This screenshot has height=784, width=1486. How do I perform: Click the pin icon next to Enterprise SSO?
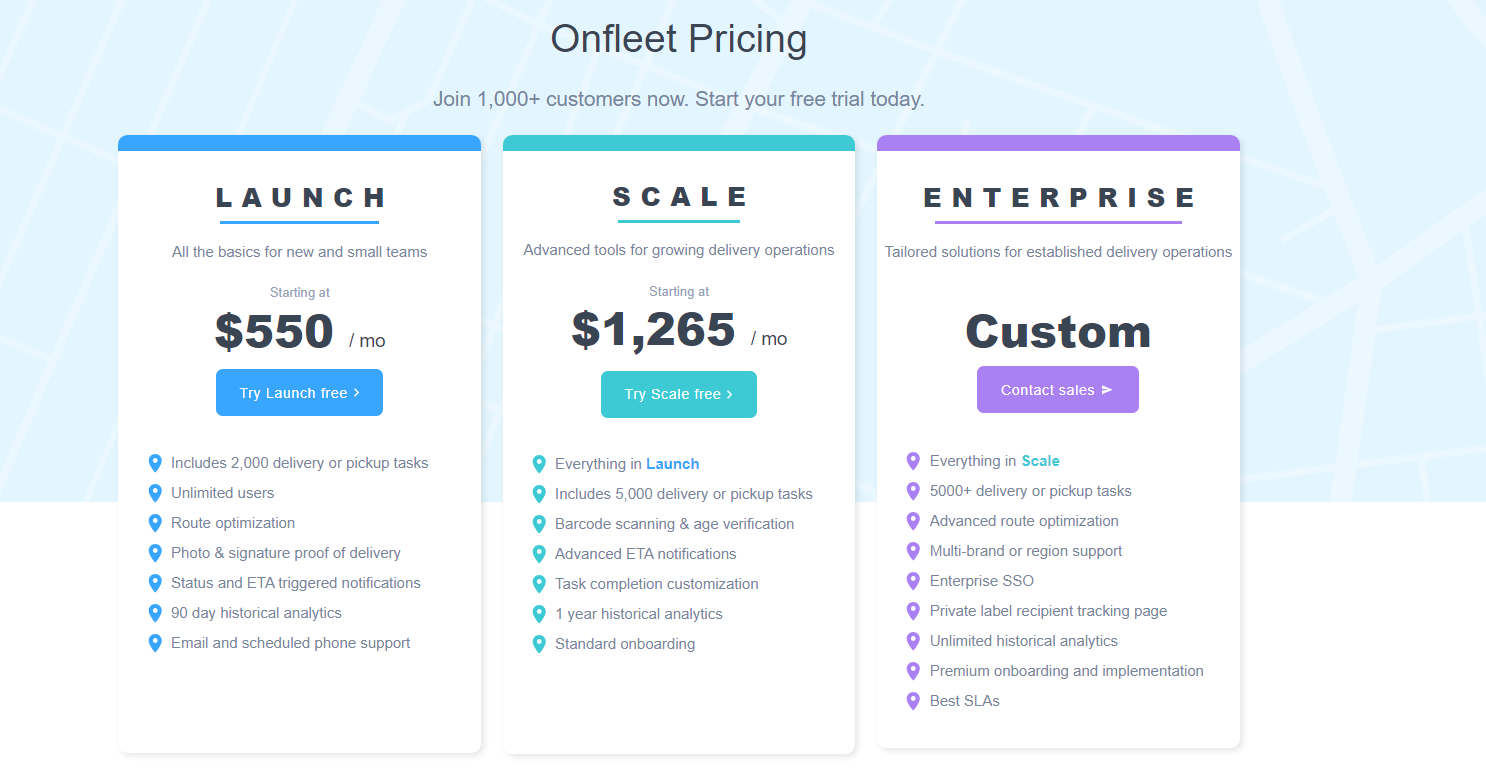(x=913, y=580)
